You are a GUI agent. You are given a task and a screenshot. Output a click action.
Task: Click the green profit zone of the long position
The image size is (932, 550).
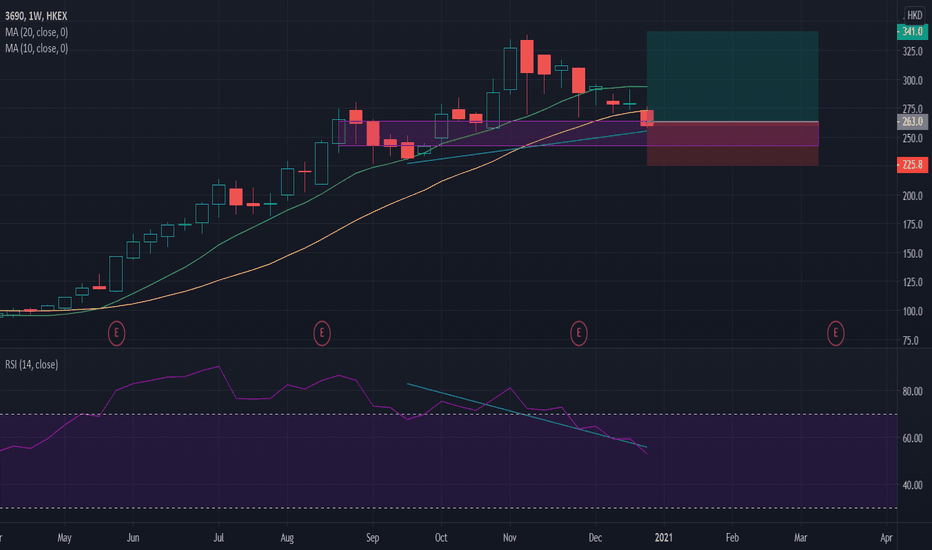(x=732, y=77)
